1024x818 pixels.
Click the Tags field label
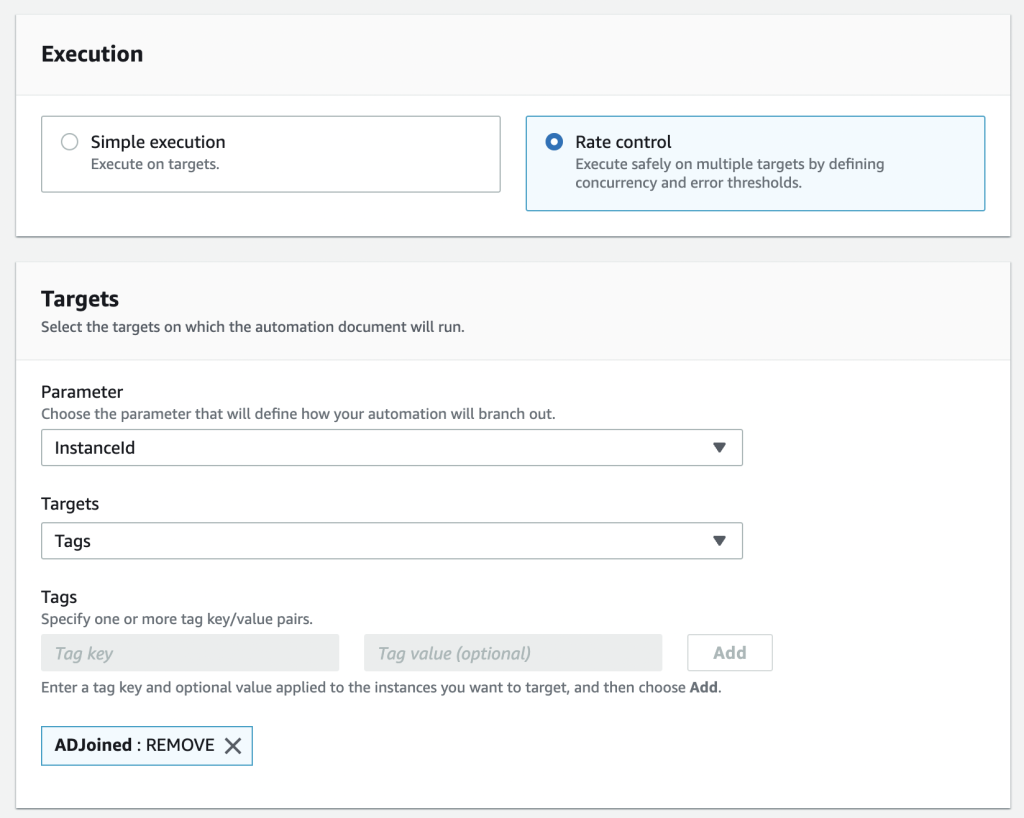click(58, 596)
